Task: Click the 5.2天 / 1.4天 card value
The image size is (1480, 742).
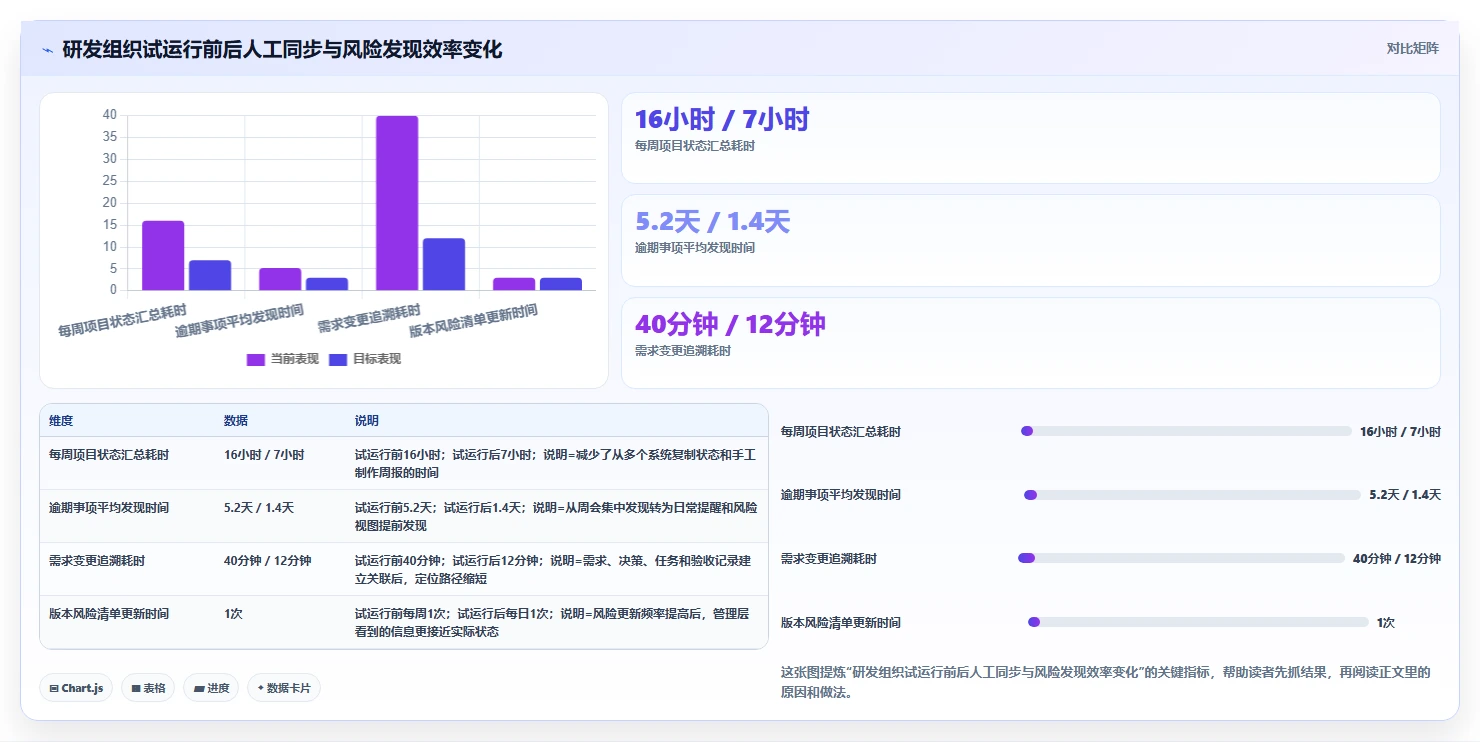Action: (712, 222)
